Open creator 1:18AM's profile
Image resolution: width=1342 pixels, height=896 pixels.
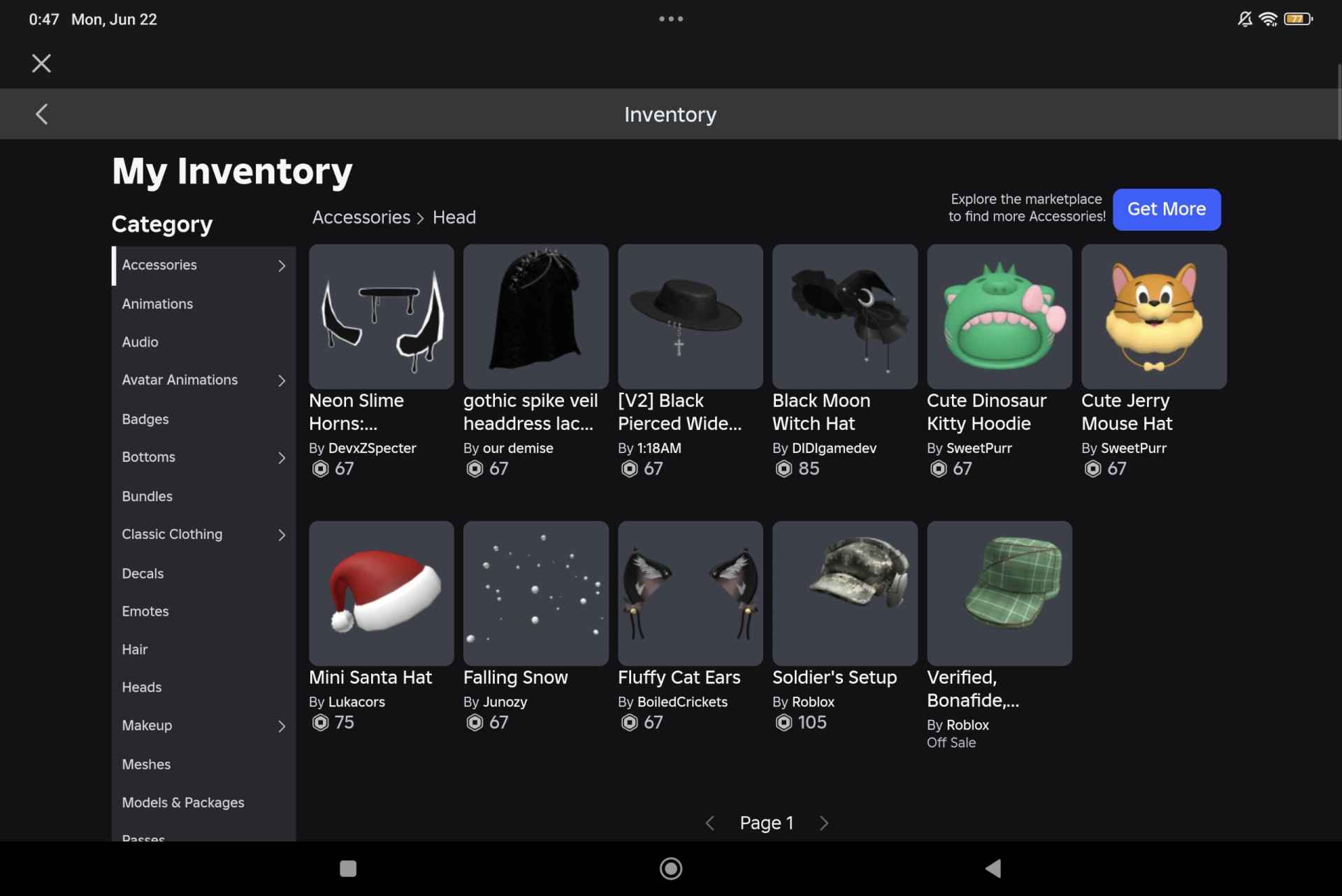pyautogui.click(x=659, y=449)
